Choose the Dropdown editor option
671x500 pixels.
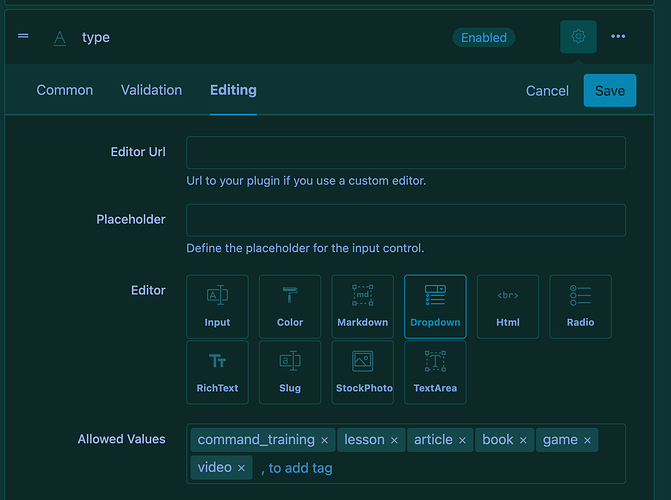[435, 307]
